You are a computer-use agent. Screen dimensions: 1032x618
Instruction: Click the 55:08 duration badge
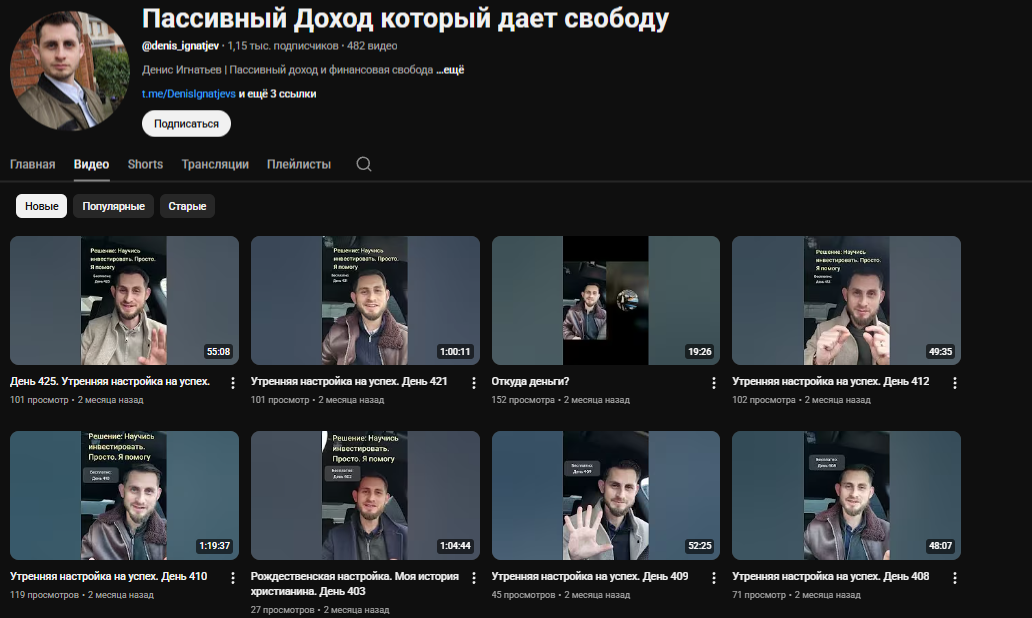click(219, 351)
